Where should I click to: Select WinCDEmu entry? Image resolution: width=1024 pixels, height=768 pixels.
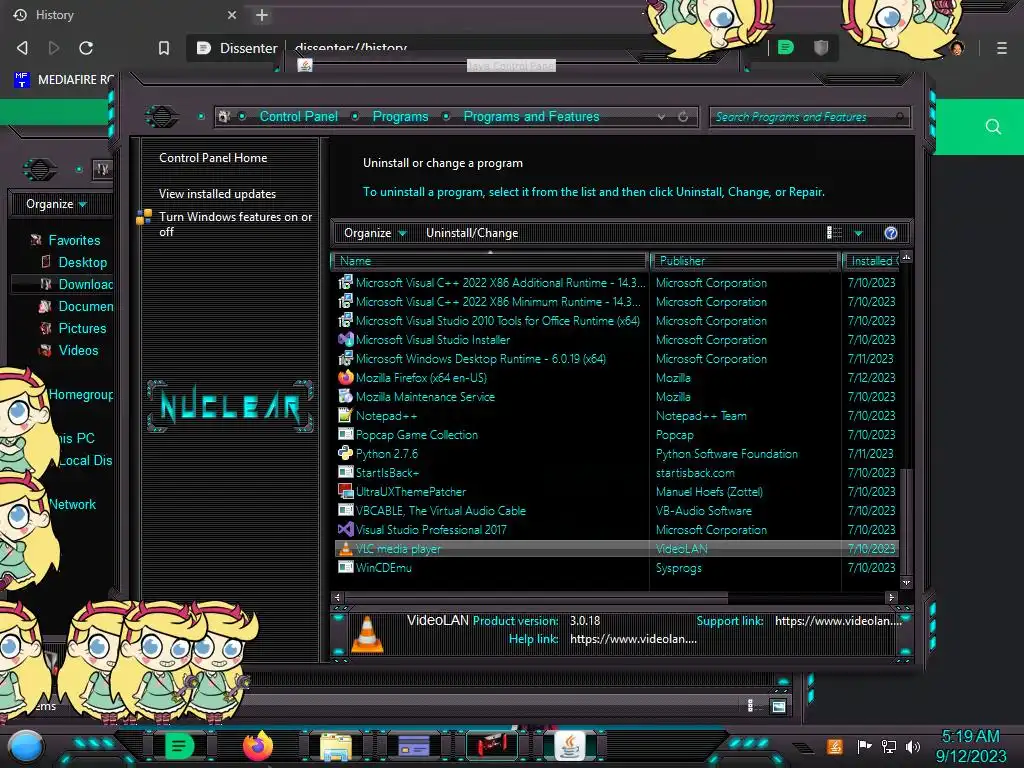click(x=374, y=568)
